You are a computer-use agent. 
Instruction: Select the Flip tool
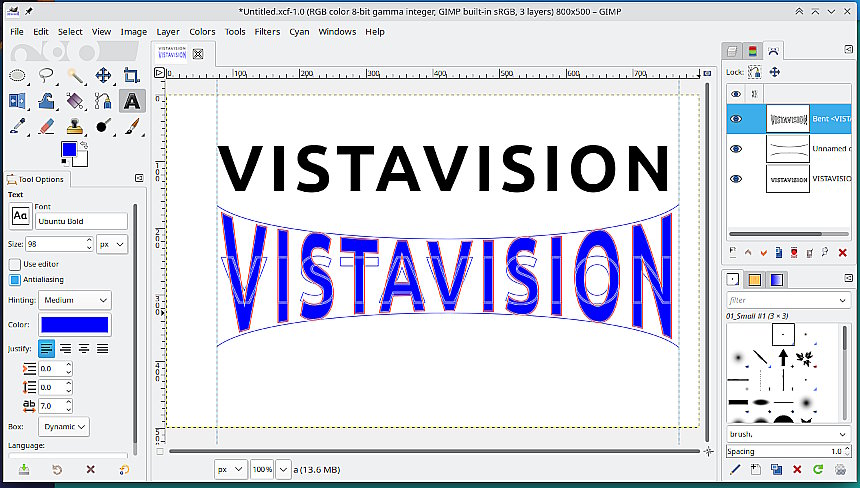[x=18, y=101]
